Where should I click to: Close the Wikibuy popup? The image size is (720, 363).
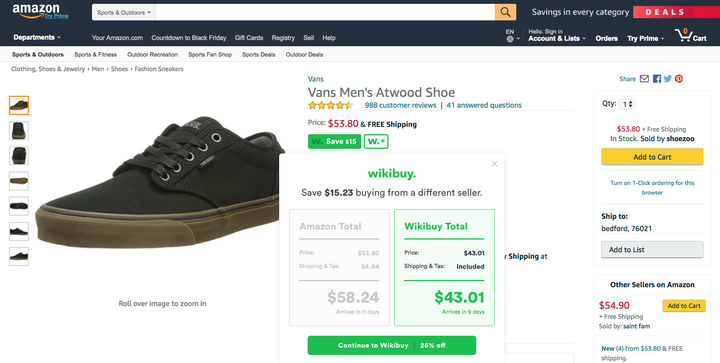(495, 164)
